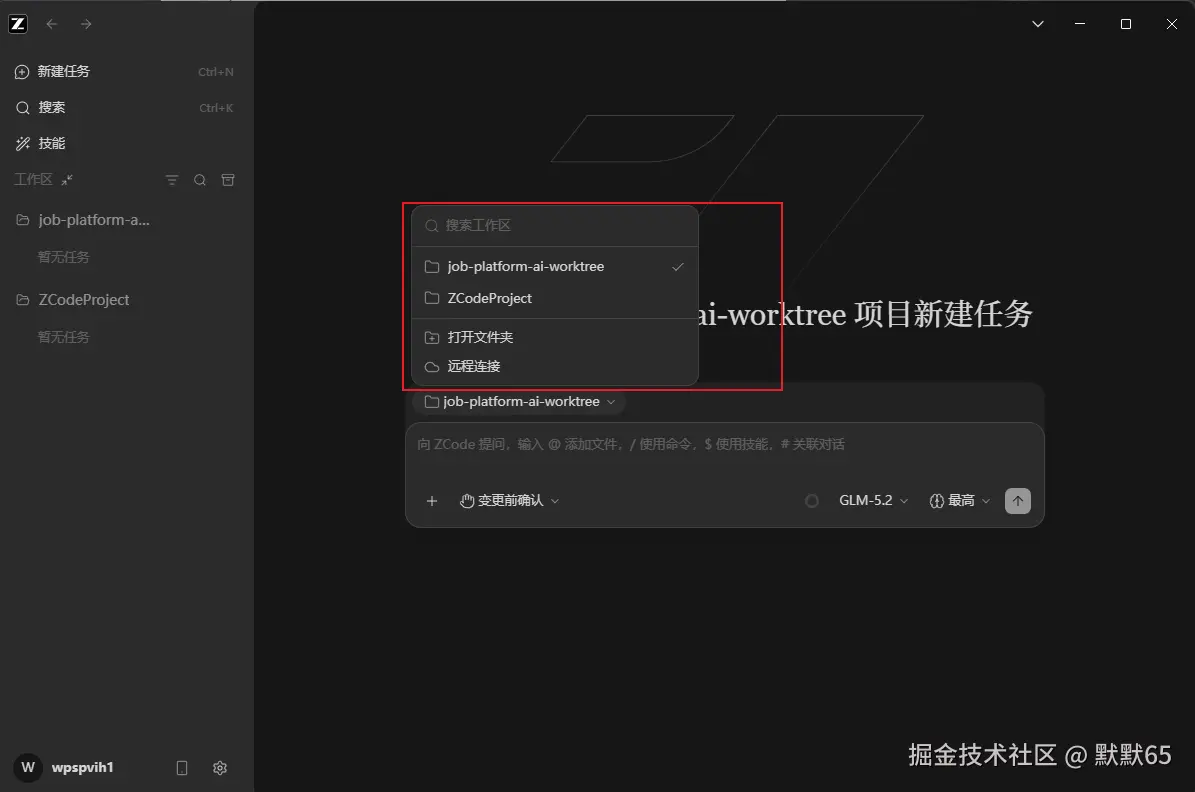Maximize the ZCode window
1195x792 pixels.
pyautogui.click(x=1126, y=24)
